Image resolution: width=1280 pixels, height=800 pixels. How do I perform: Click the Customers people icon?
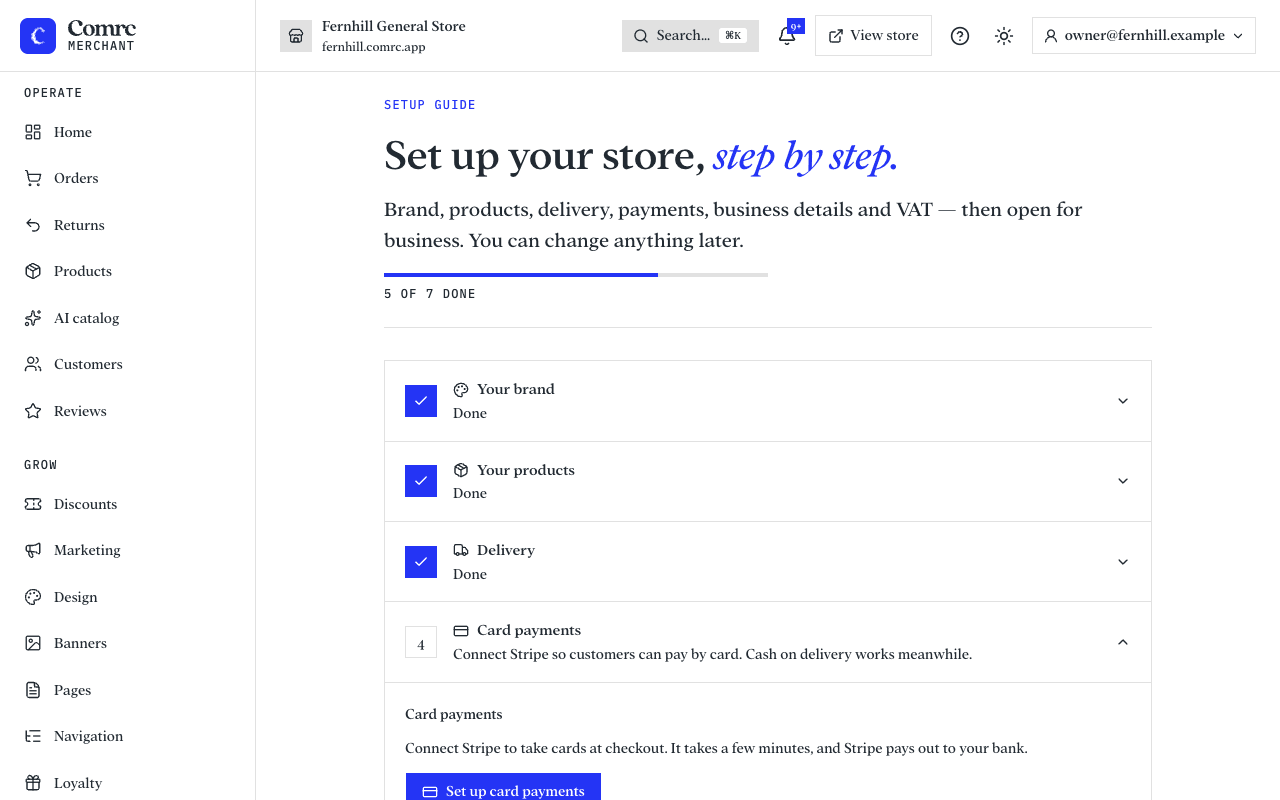click(33, 364)
